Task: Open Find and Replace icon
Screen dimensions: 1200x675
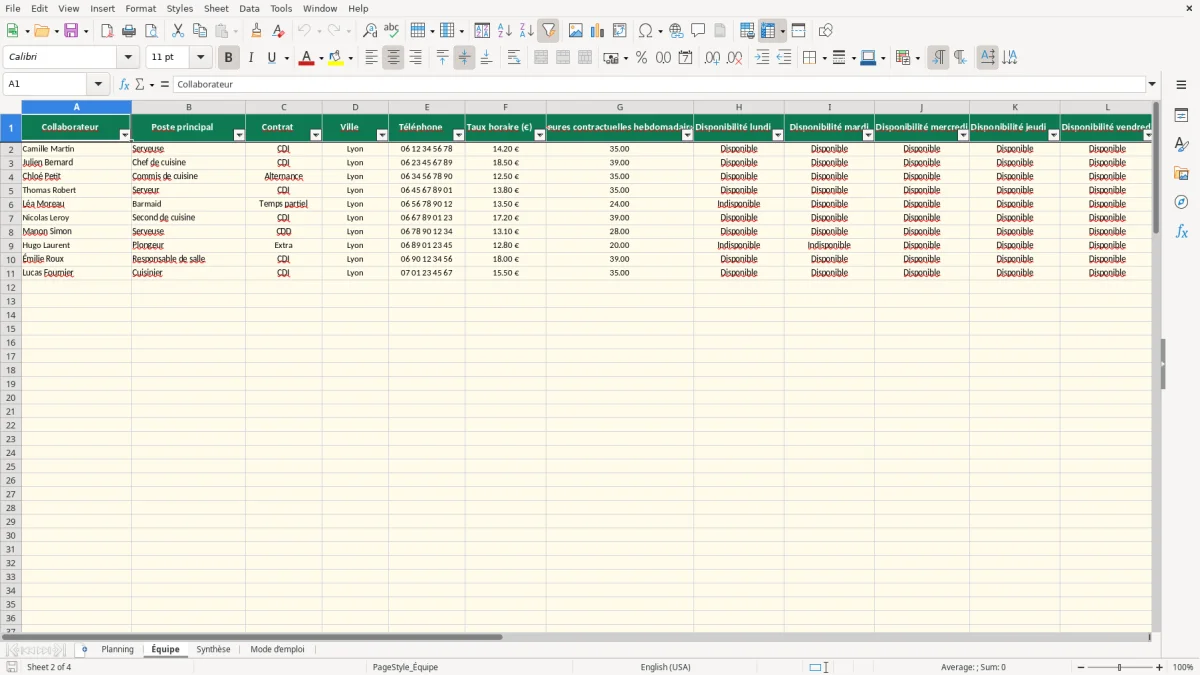Action: click(x=370, y=31)
